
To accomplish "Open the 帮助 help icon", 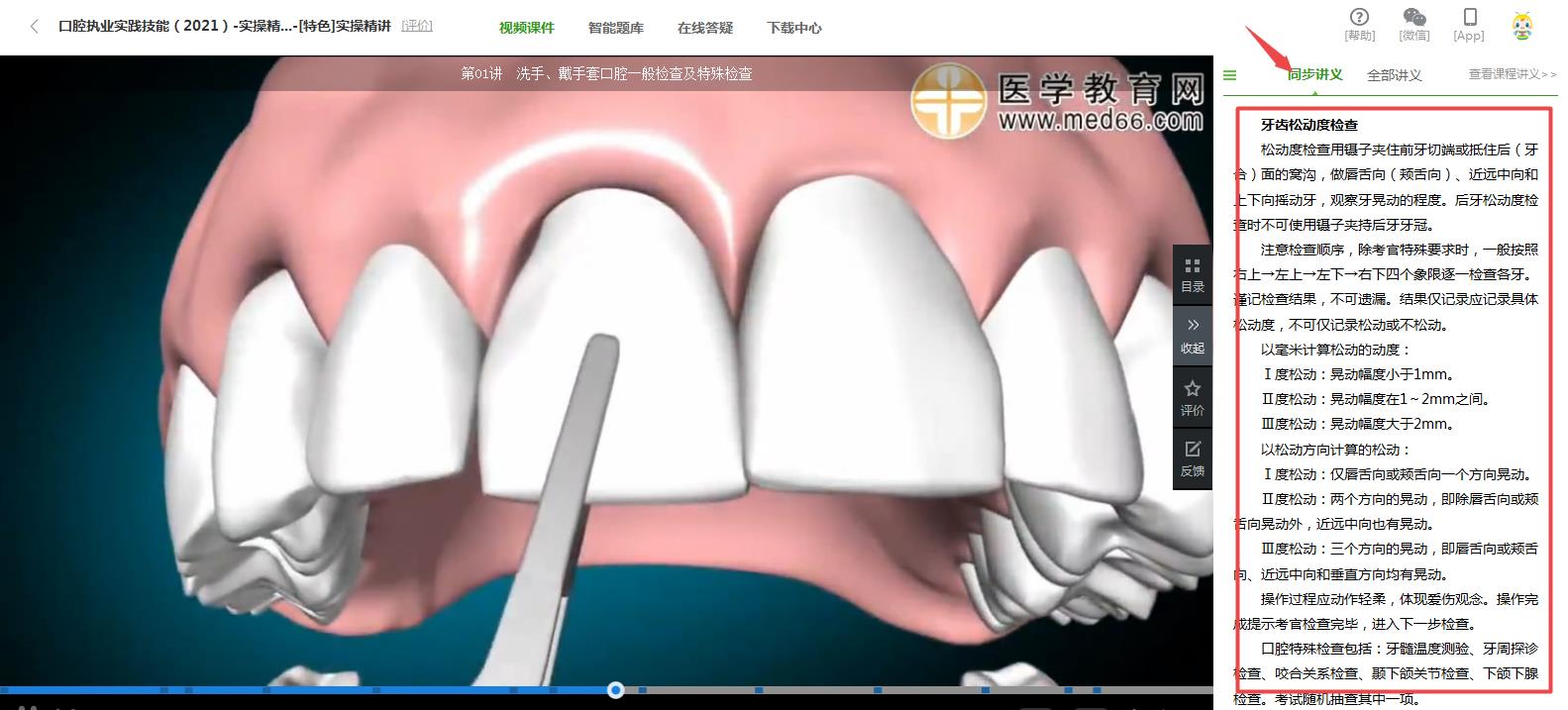I will pyautogui.click(x=1359, y=18).
